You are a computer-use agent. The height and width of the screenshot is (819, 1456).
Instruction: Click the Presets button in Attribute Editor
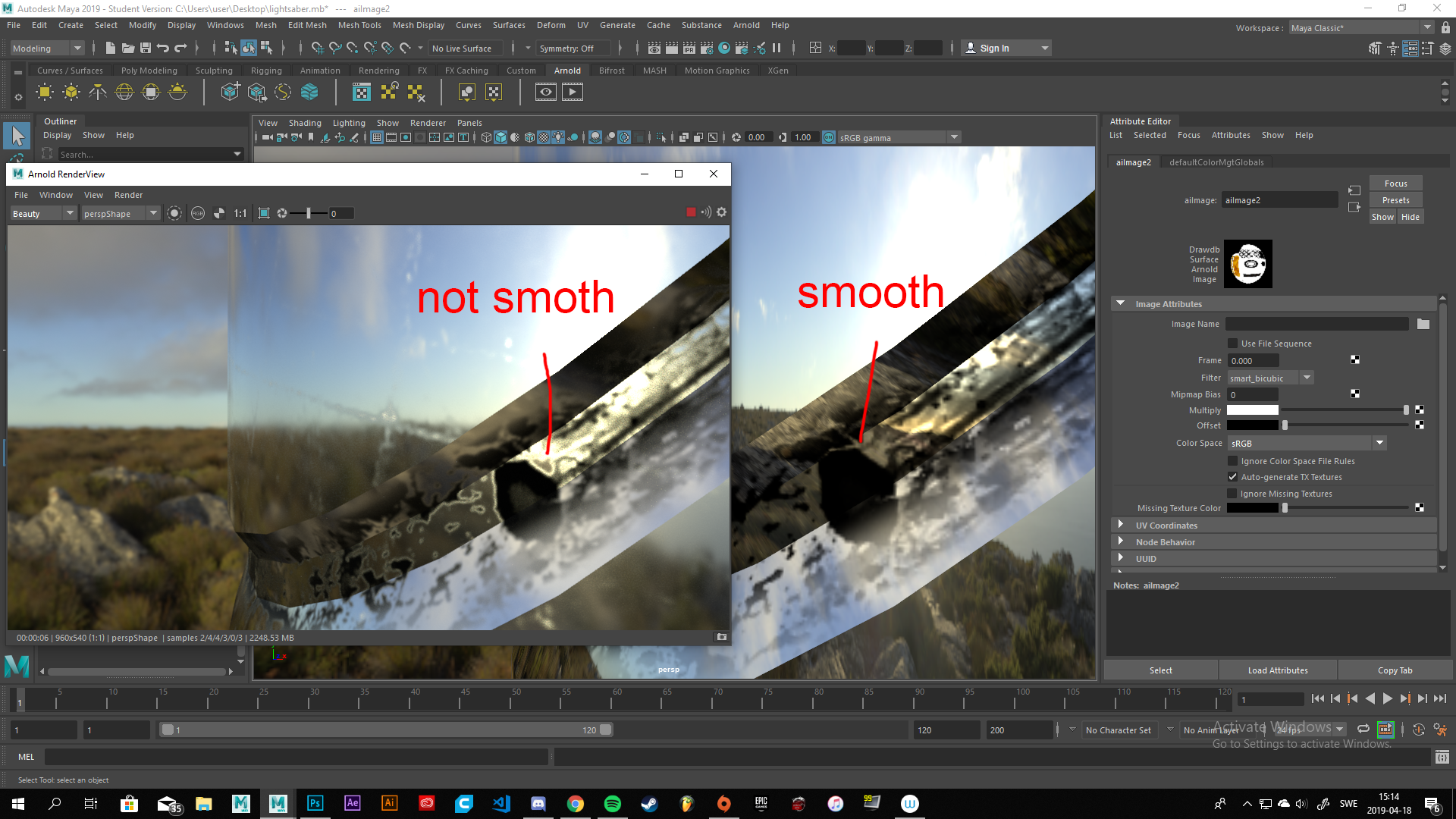pyautogui.click(x=1395, y=199)
